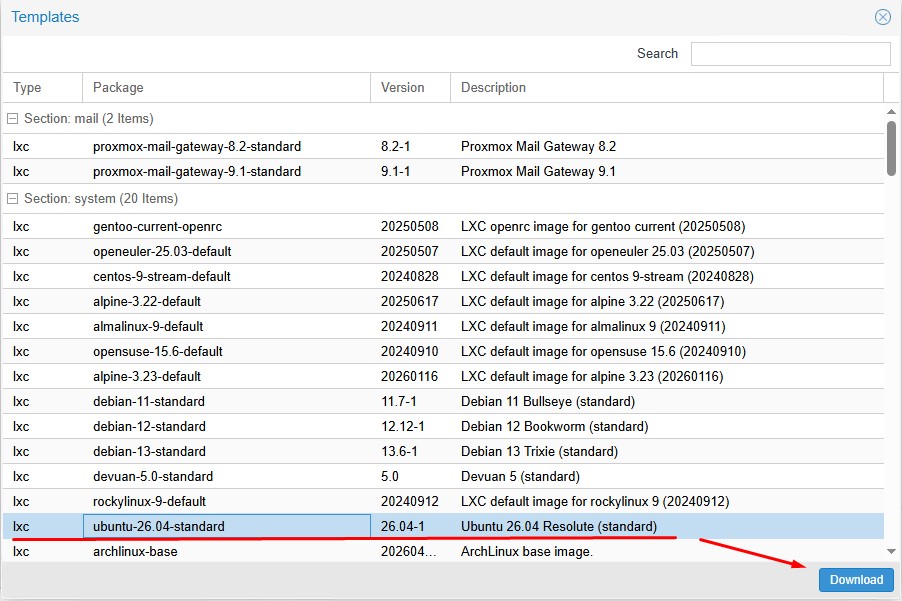
Task: Select gentoo-current-openrc template row
Action: pos(443,227)
